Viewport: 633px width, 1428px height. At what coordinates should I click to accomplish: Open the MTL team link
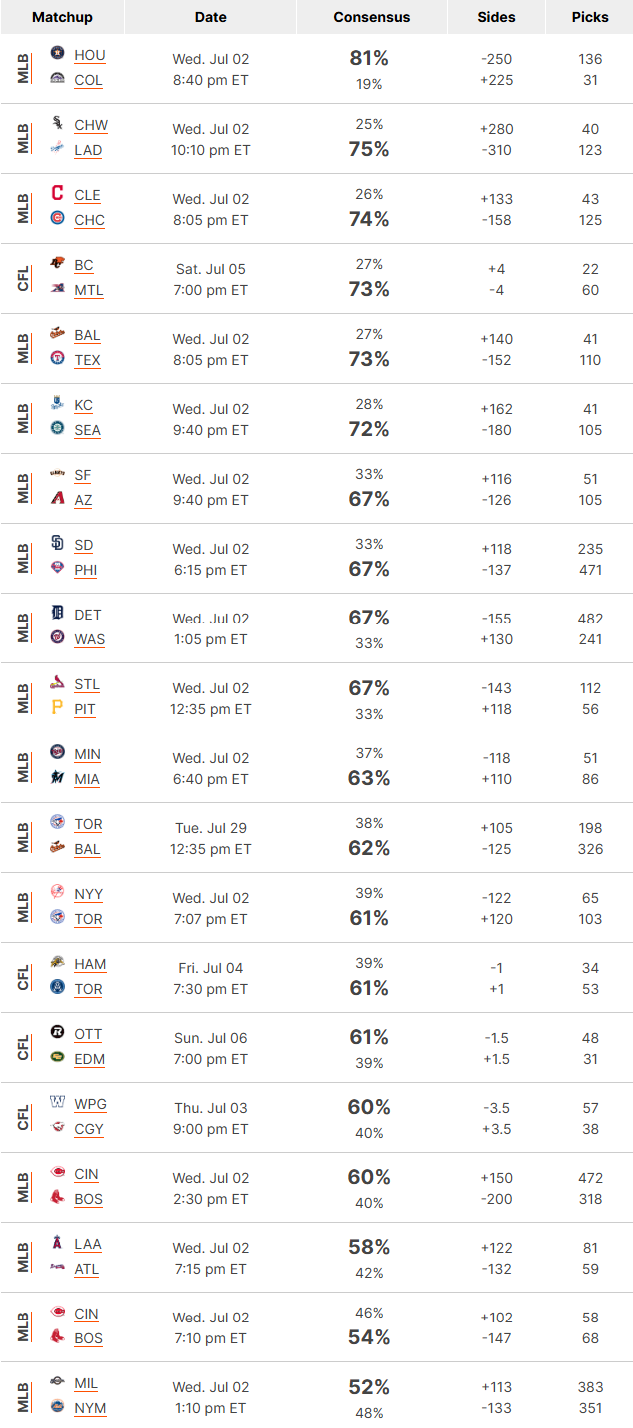pyautogui.click(x=89, y=291)
